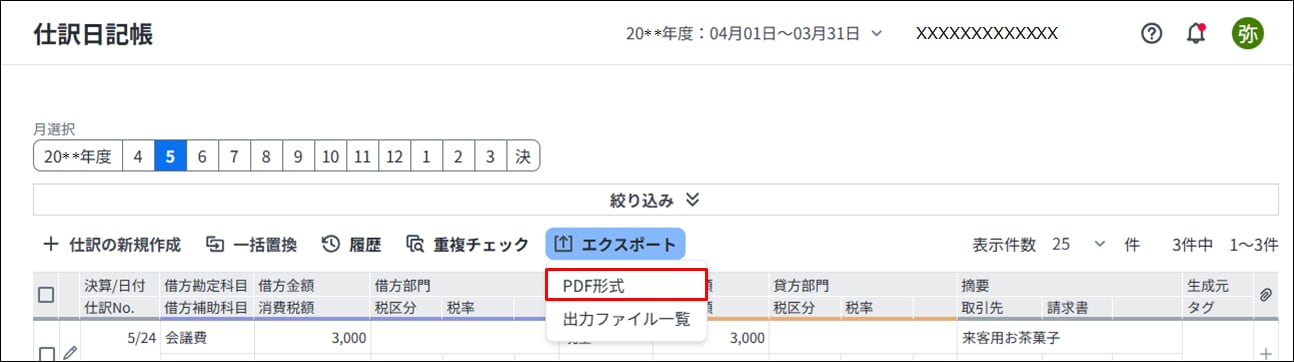The width and height of the screenshot is (1294, 362).
Task: Open the fiscal year period dropdown
Action: click(x=754, y=33)
